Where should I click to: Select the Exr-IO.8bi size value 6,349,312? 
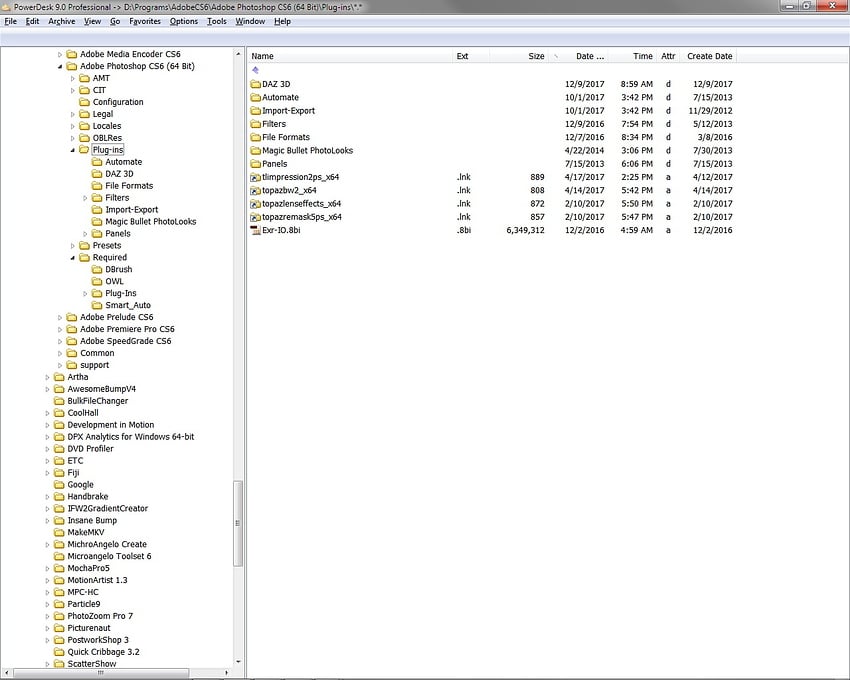pos(525,230)
